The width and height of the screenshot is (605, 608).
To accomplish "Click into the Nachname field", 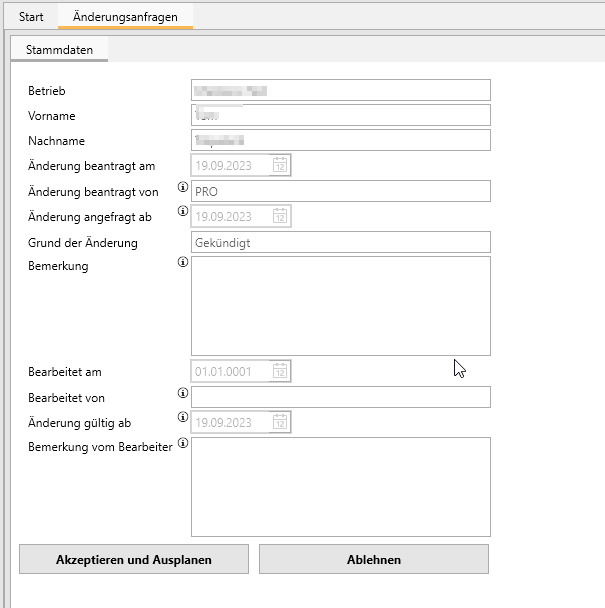I will [x=341, y=140].
